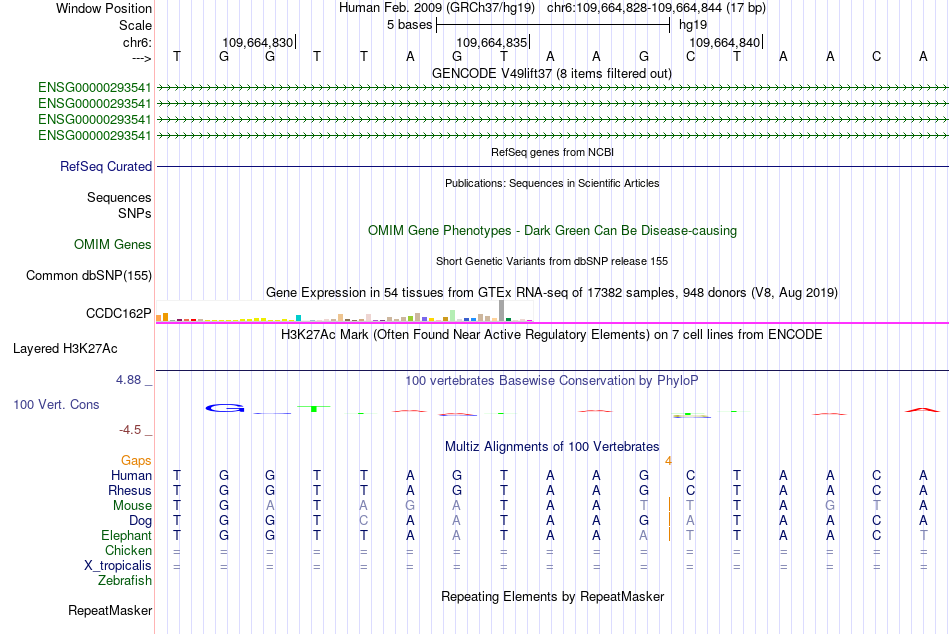Image resolution: width=950 pixels, height=634 pixels.
Task: Select the Scale label in the left margin
Action: click(135, 25)
